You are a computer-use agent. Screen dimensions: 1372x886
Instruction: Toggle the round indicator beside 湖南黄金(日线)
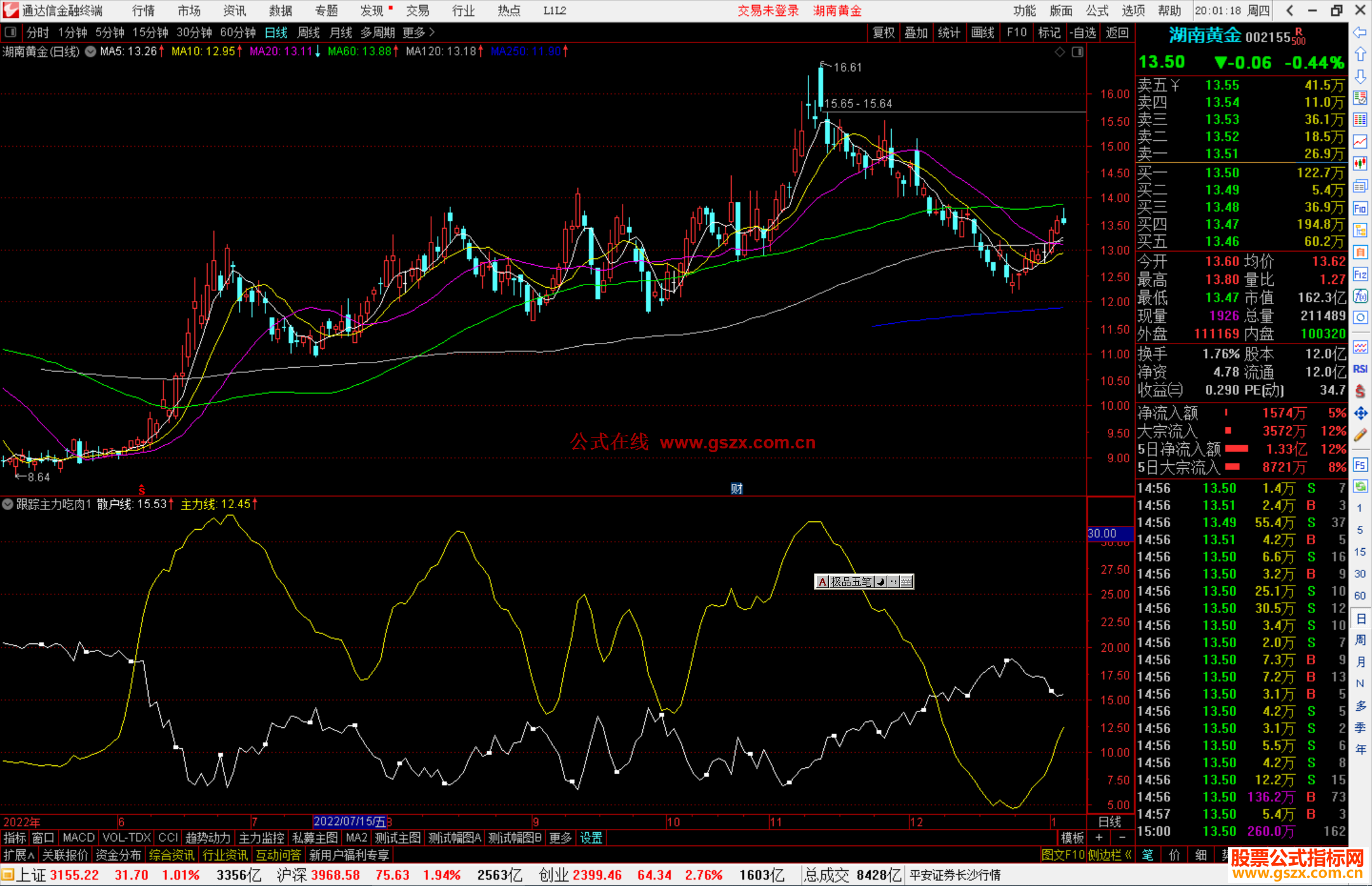91,51
